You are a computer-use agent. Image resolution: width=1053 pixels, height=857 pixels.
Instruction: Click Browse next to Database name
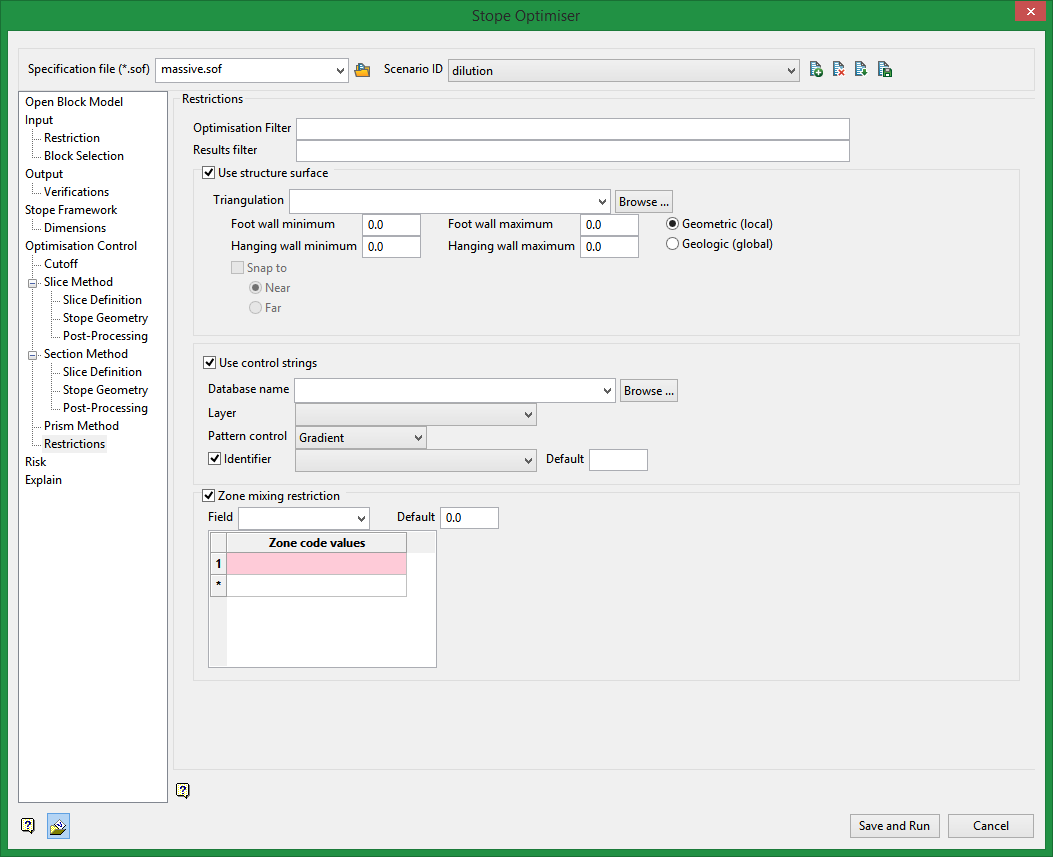(648, 391)
